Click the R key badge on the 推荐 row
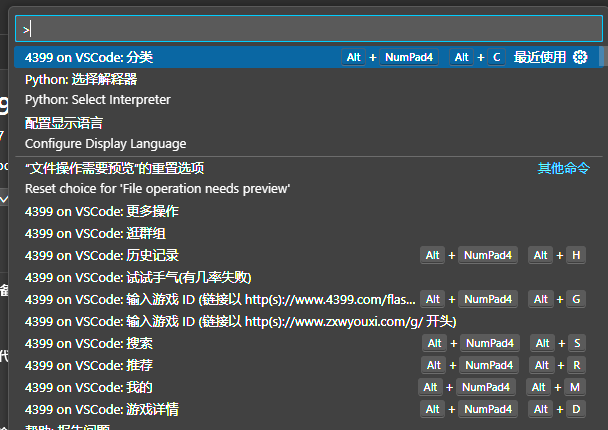 [577, 365]
